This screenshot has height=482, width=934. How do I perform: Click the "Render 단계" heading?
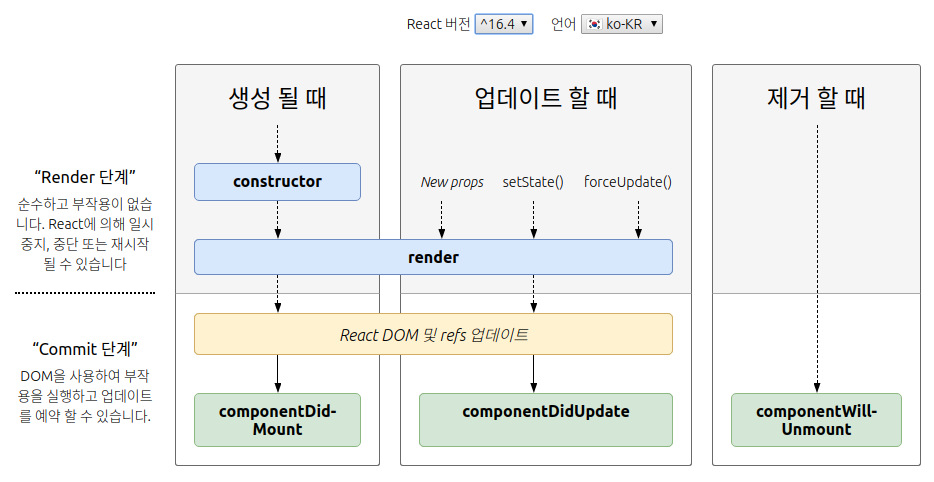pos(85,177)
